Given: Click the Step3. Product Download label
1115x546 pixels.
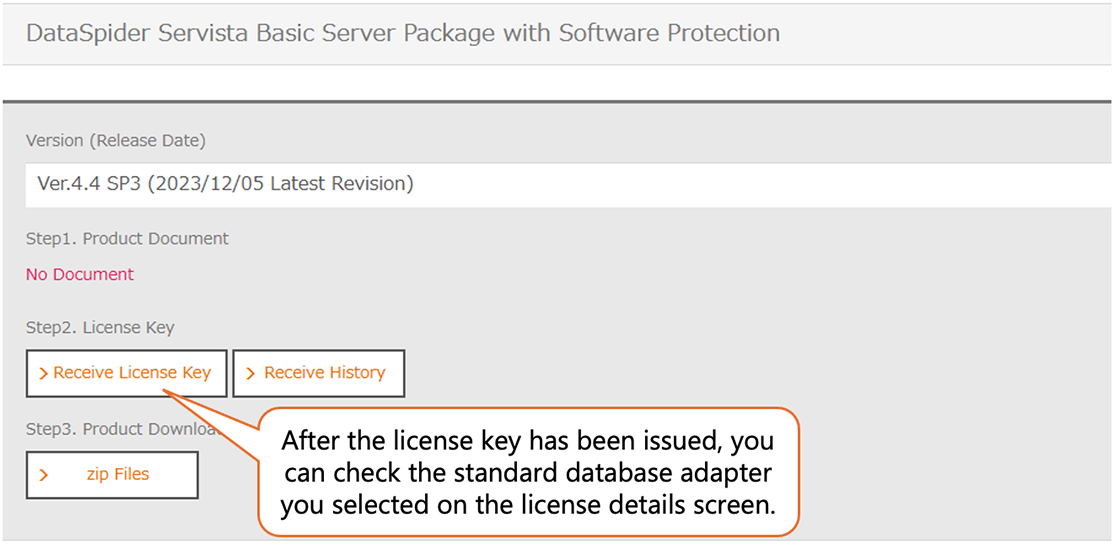Looking at the screenshot, I should (x=122, y=429).
